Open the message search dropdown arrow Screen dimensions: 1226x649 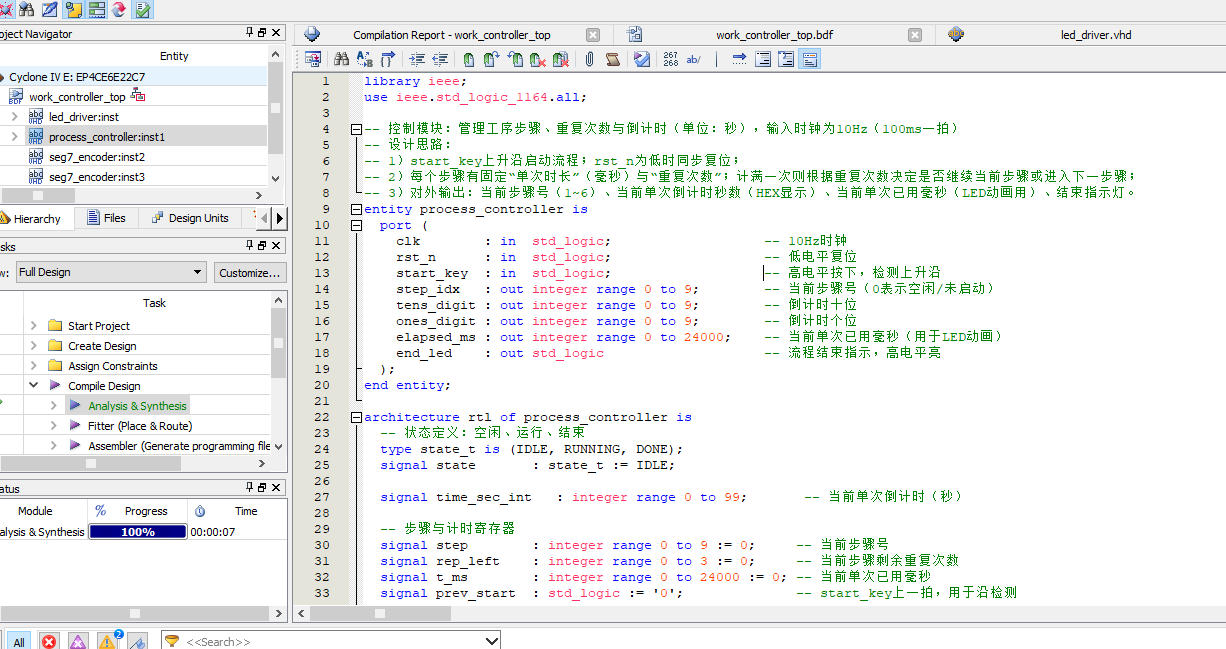[490, 641]
